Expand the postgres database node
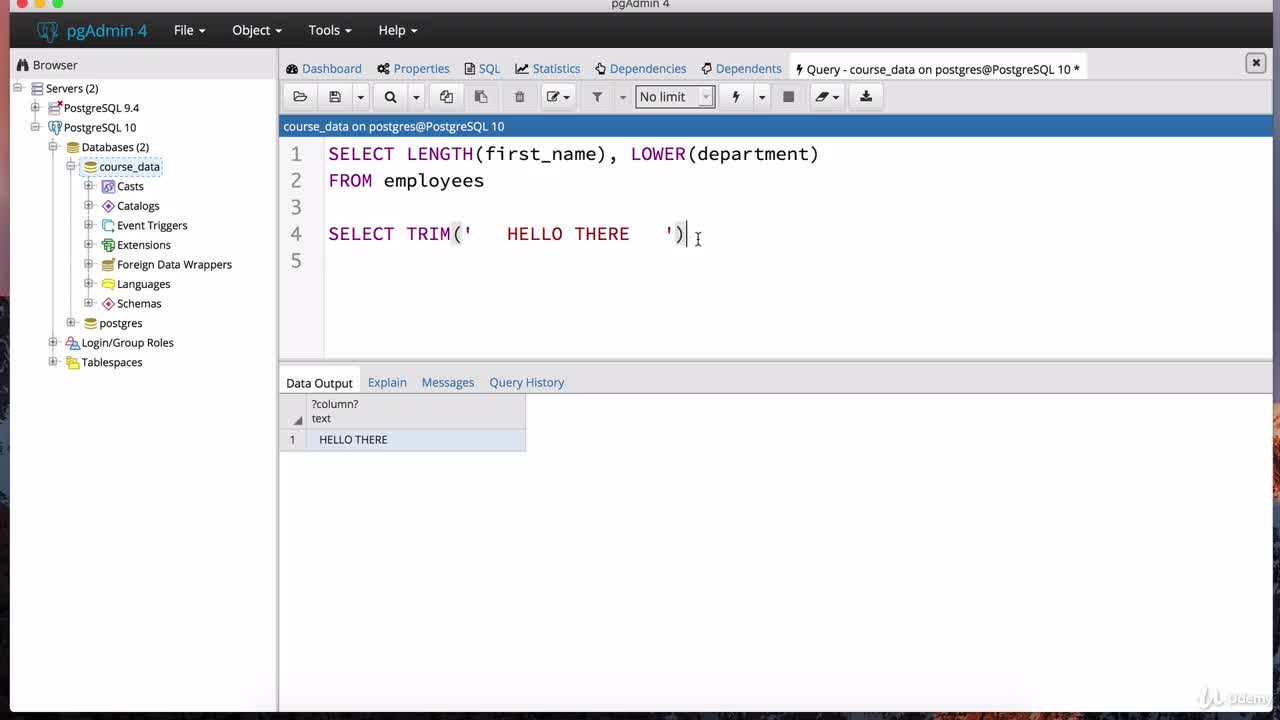Screen dimensions: 1280x720 [71, 322]
